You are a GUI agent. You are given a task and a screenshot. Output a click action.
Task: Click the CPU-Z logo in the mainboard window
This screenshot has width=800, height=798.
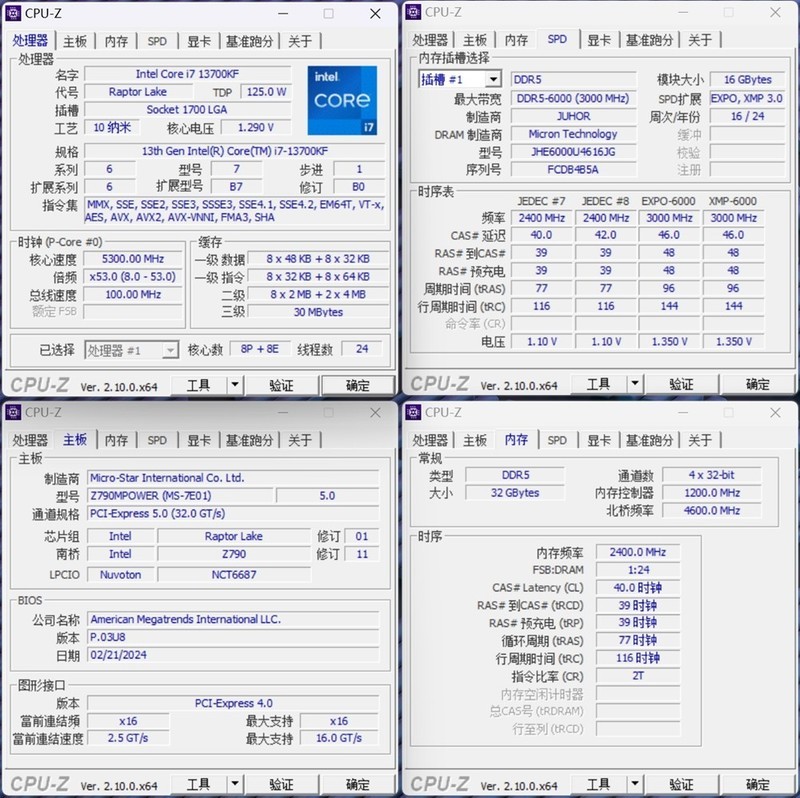click(x=40, y=783)
